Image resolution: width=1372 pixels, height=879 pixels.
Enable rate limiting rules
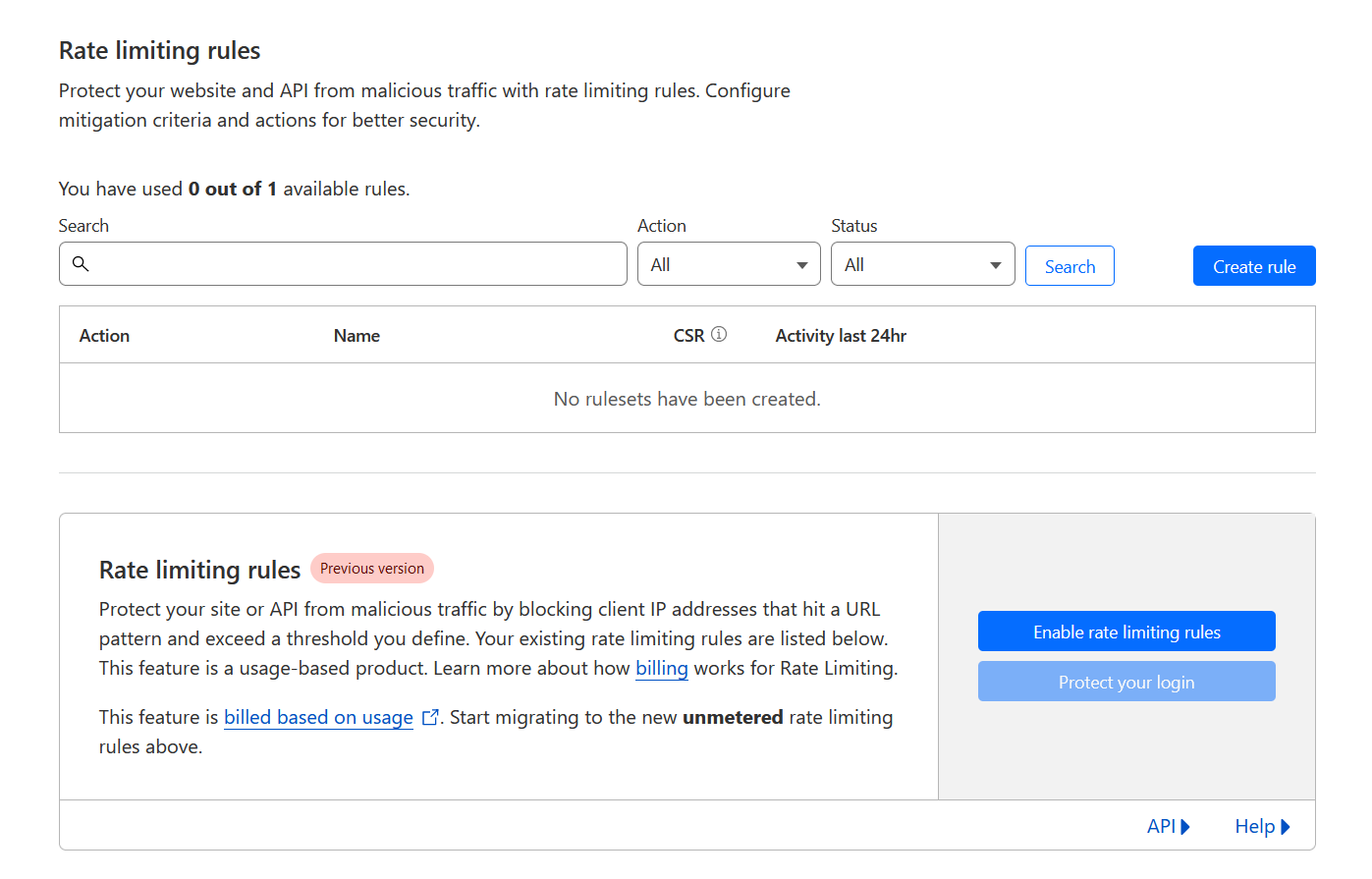click(1125, 631)
